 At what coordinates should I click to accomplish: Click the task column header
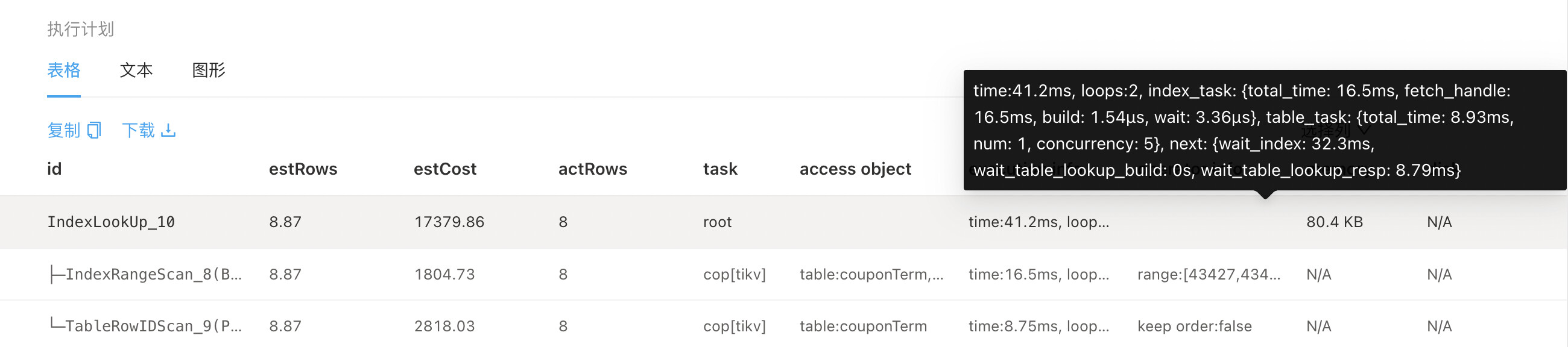point(720,169)
